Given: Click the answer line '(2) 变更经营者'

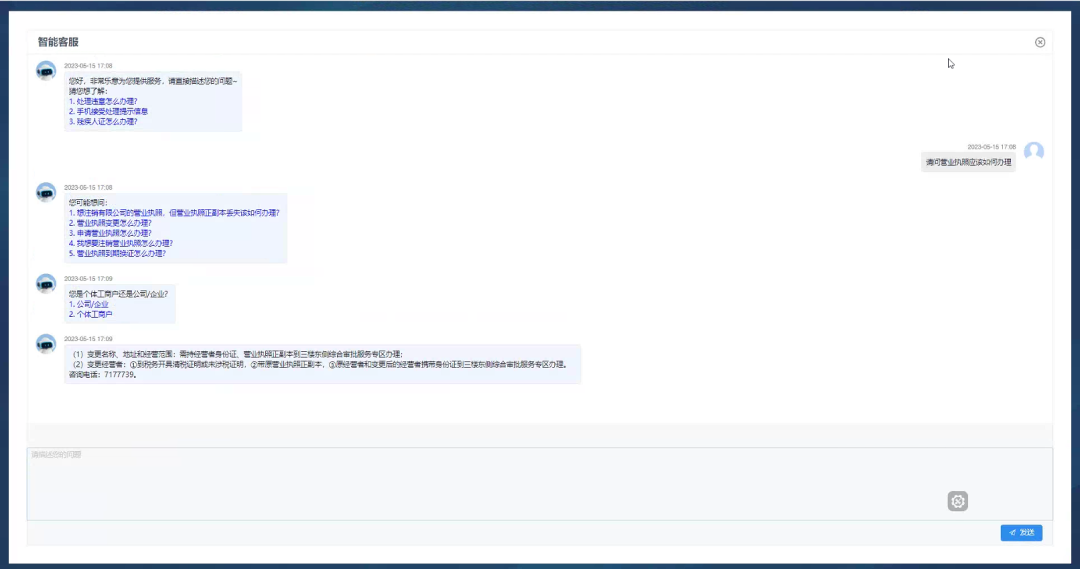Looking at the screenshot, I should click(x=320, y=364).
